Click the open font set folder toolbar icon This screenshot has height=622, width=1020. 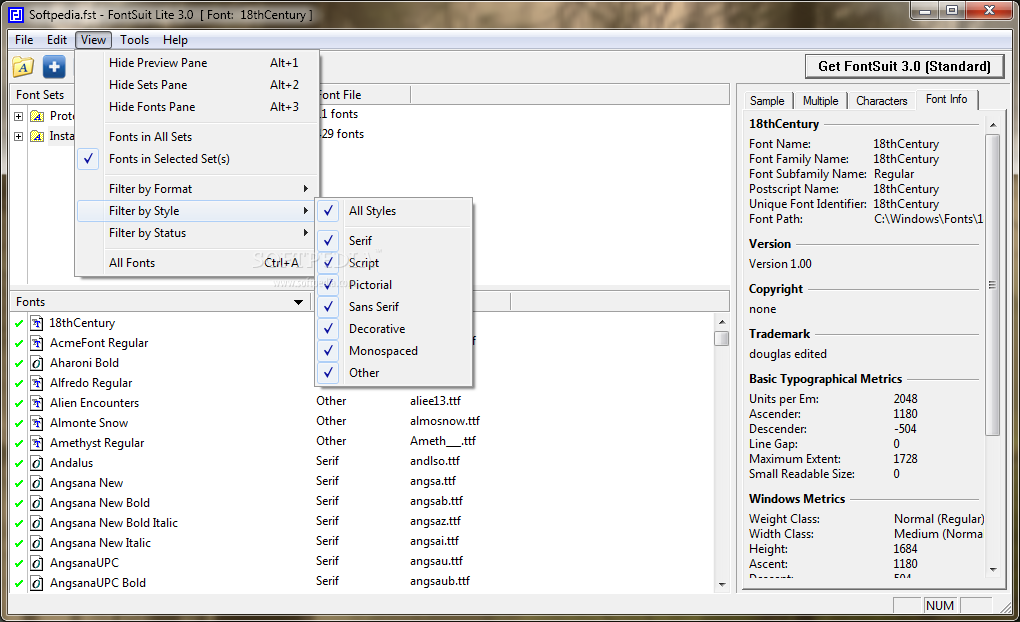(x=23, y=66)
